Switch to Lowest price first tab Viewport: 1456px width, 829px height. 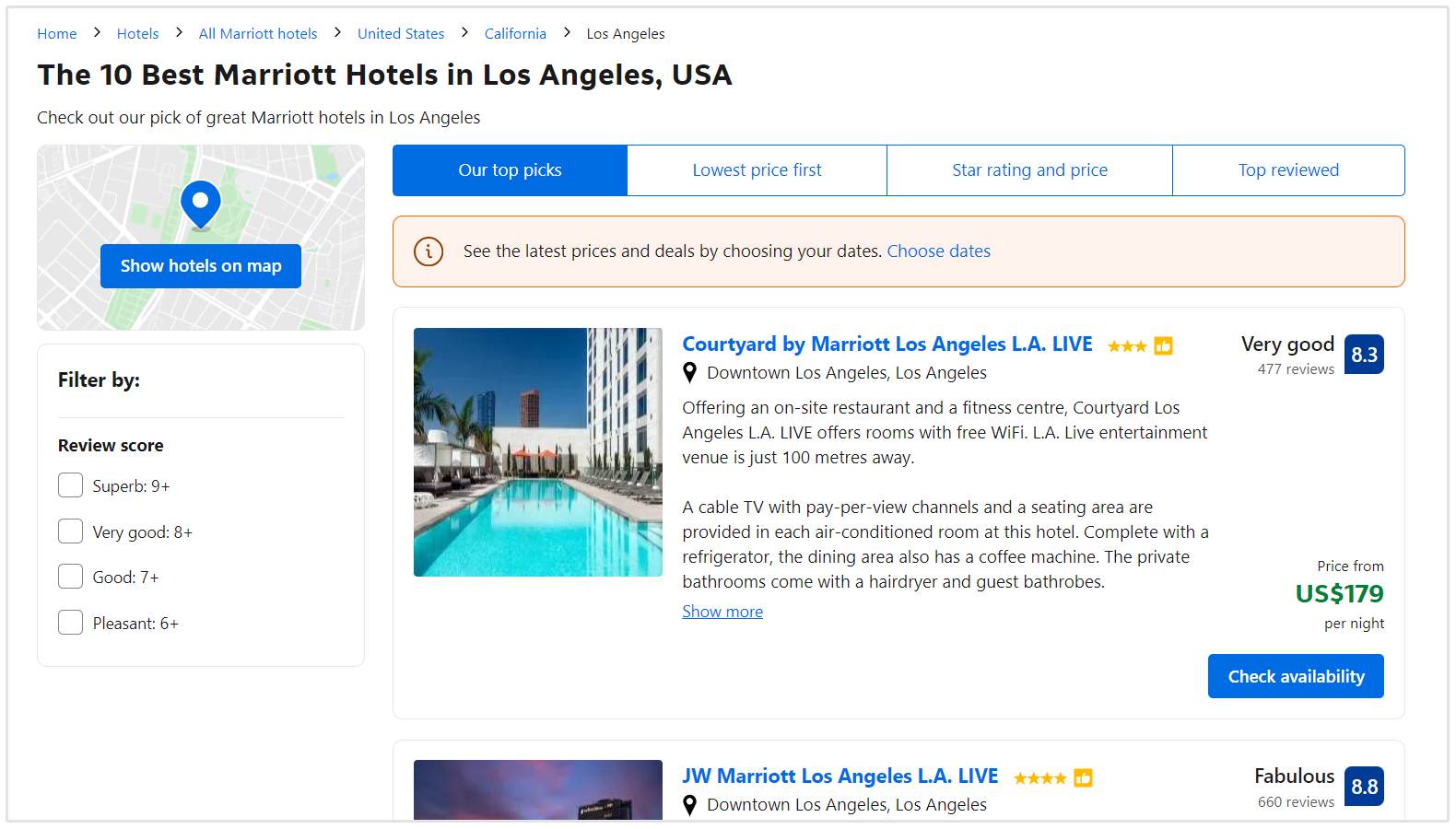click(x=757, y=170)
